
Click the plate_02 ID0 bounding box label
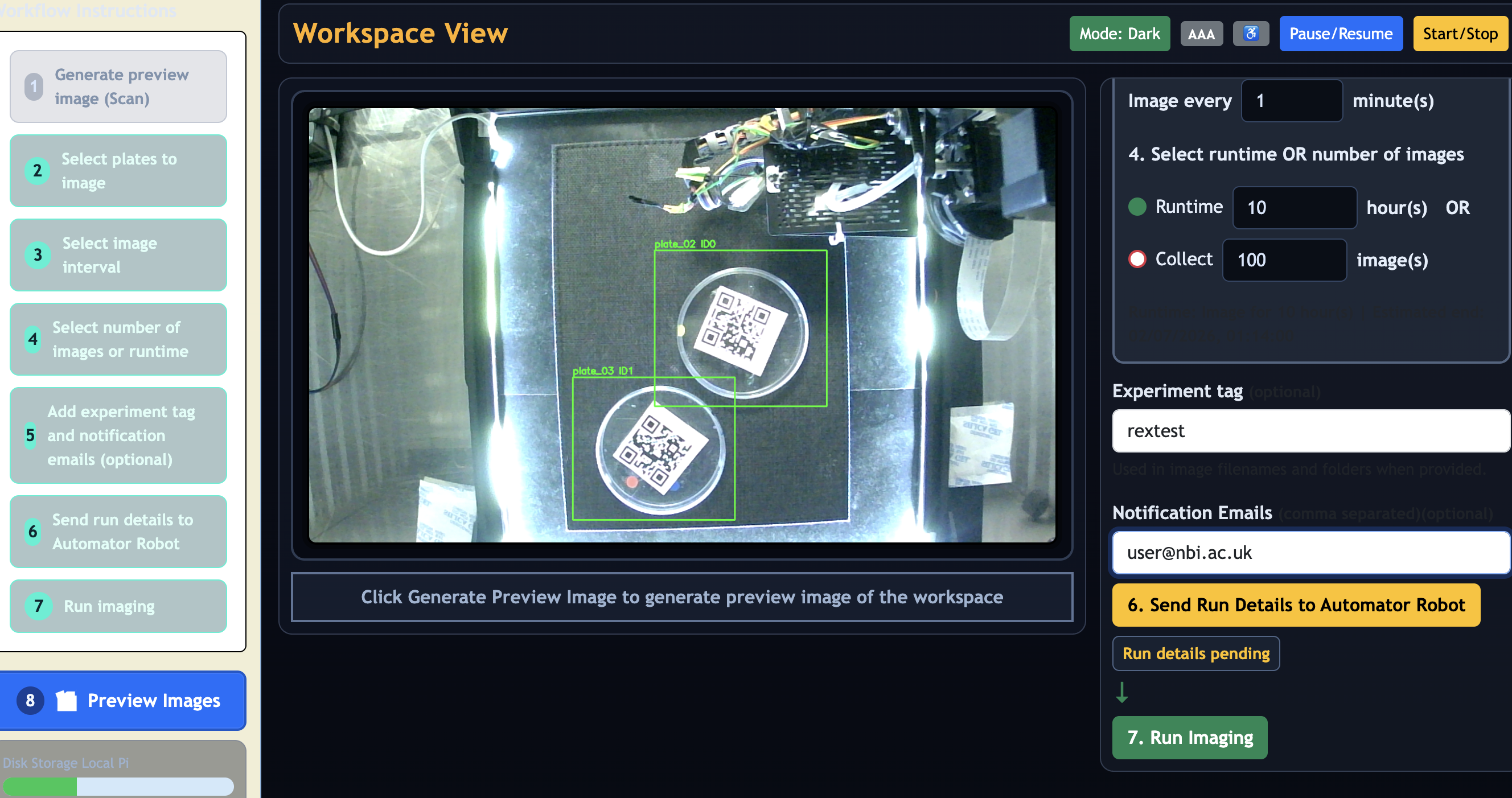tap(684, 244)
